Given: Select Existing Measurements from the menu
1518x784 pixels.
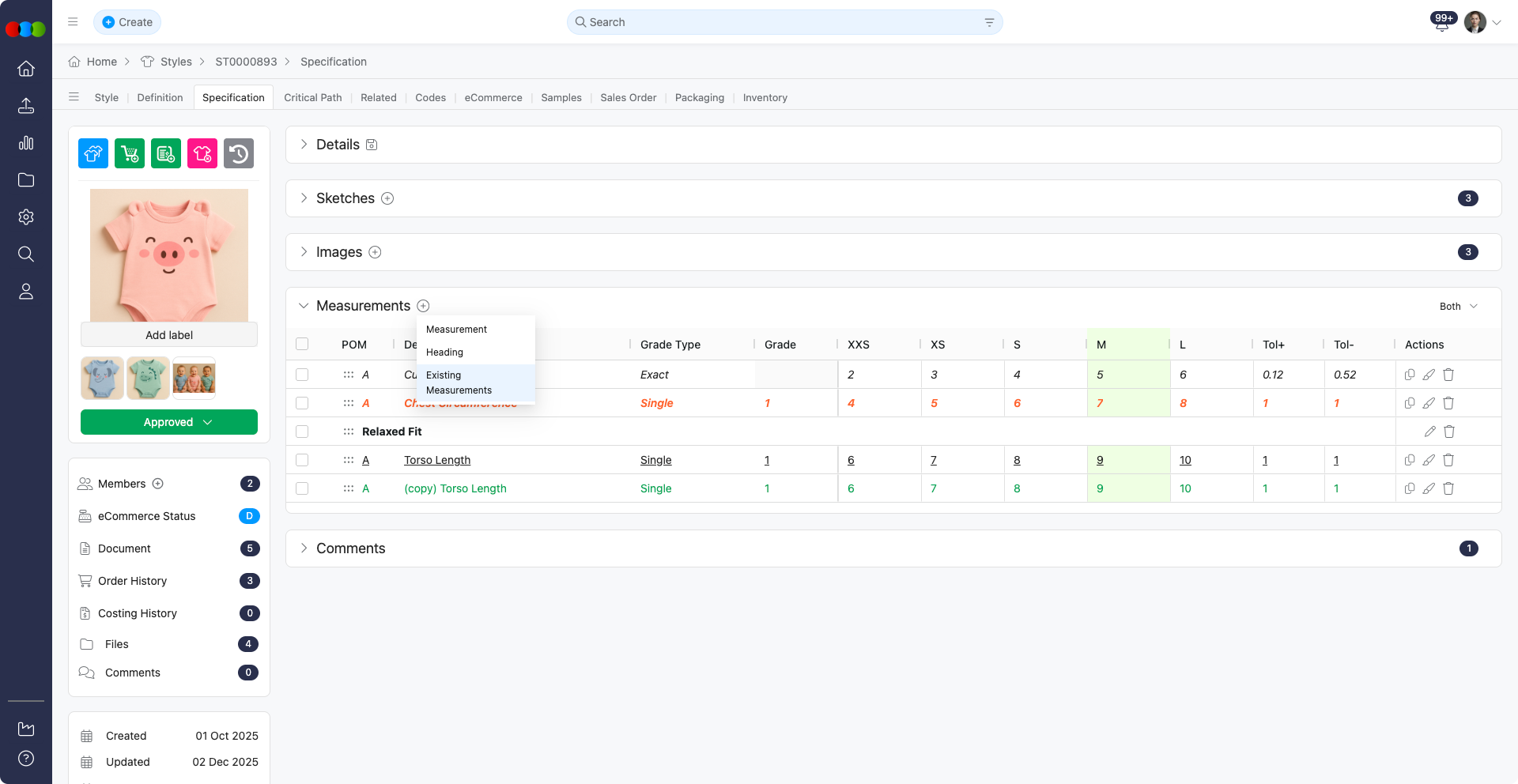Looking at the screenshot, I should tap(459, 383).
